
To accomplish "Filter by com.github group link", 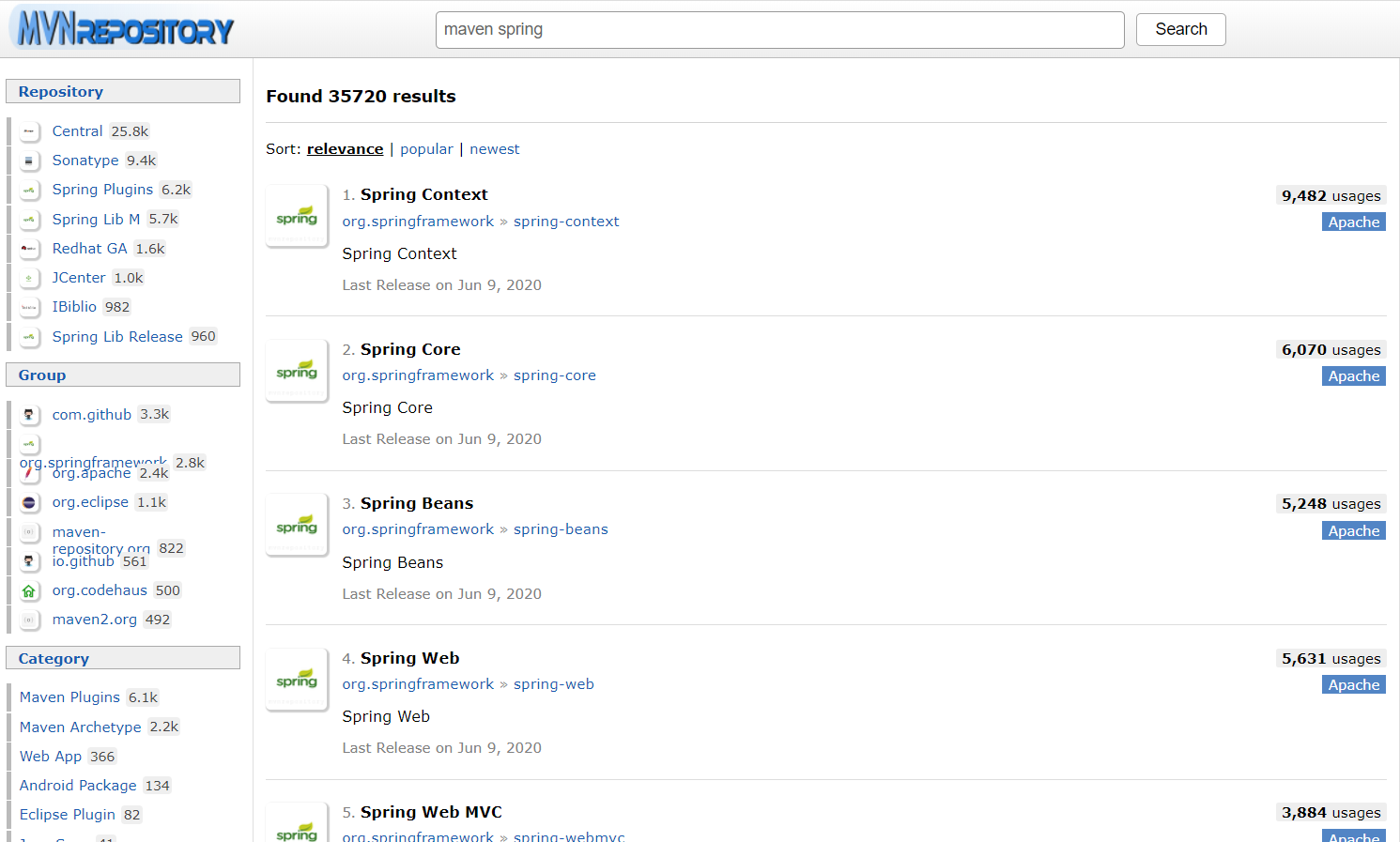I will [x=92, y=415].
